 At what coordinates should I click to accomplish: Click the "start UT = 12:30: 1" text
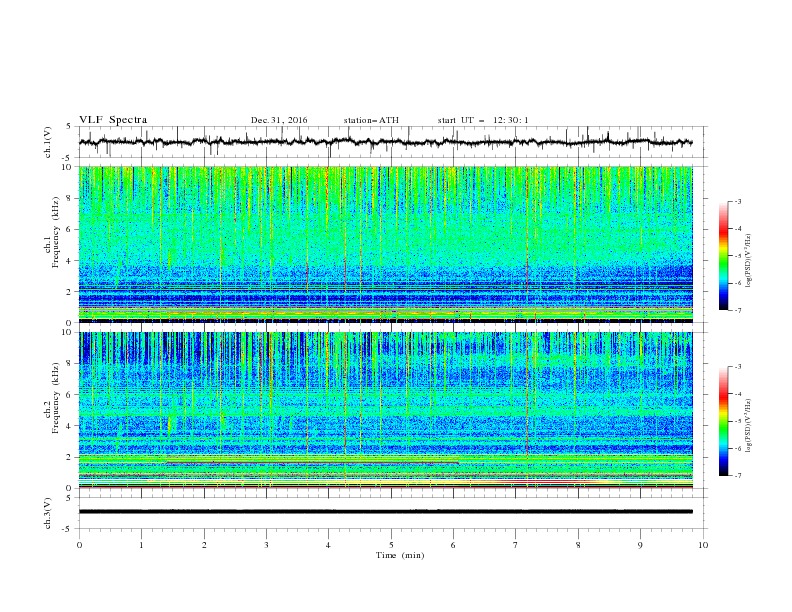[x=483, y=120]
